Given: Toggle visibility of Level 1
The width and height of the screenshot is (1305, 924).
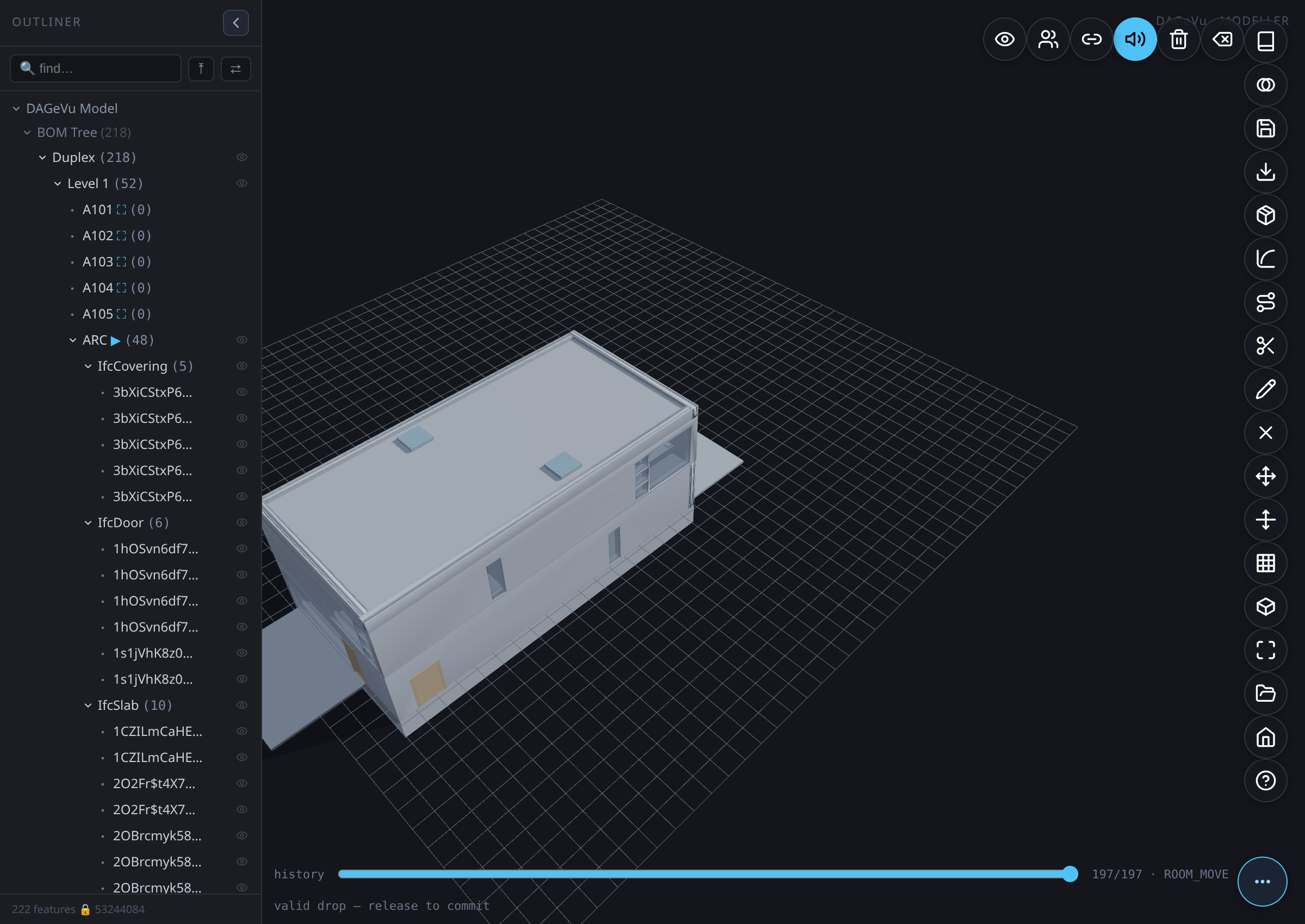Looking at the screenshot, I should coord(242,184).
